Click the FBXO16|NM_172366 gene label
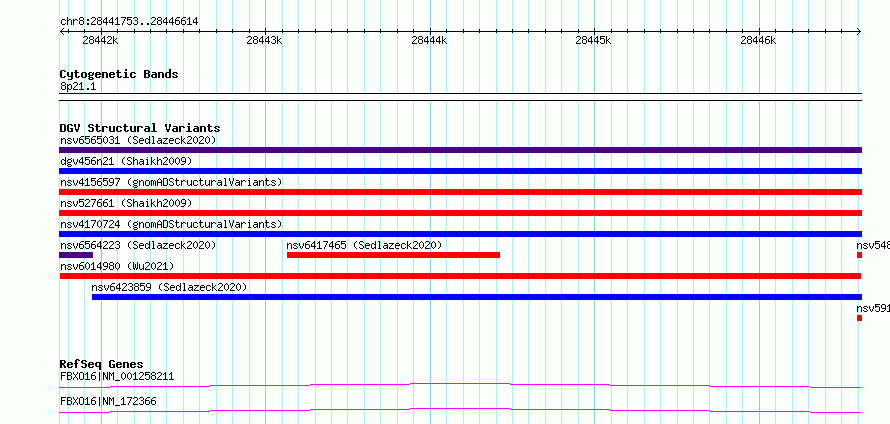 point(108,401)
